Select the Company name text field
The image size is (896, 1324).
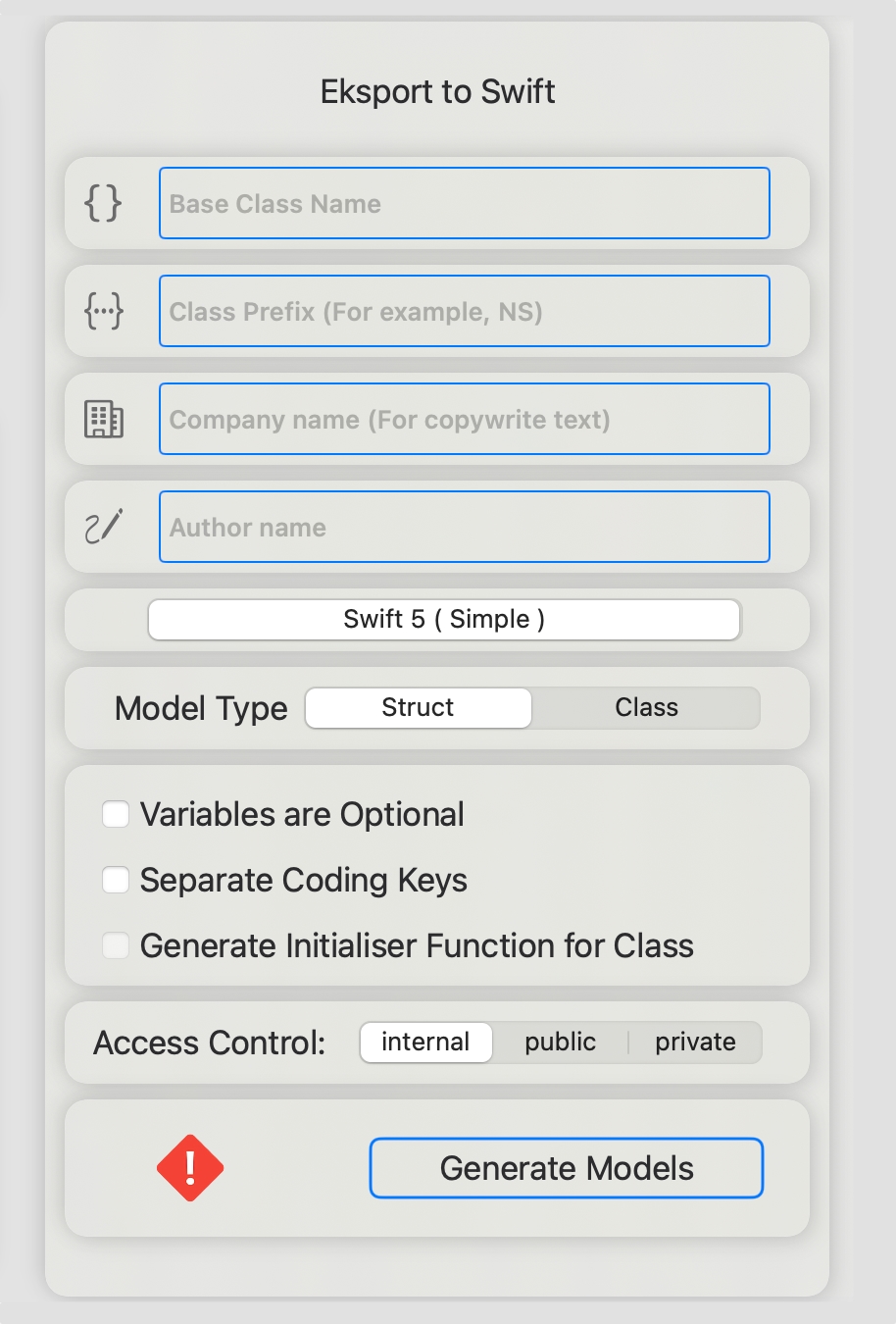(465, 419)
